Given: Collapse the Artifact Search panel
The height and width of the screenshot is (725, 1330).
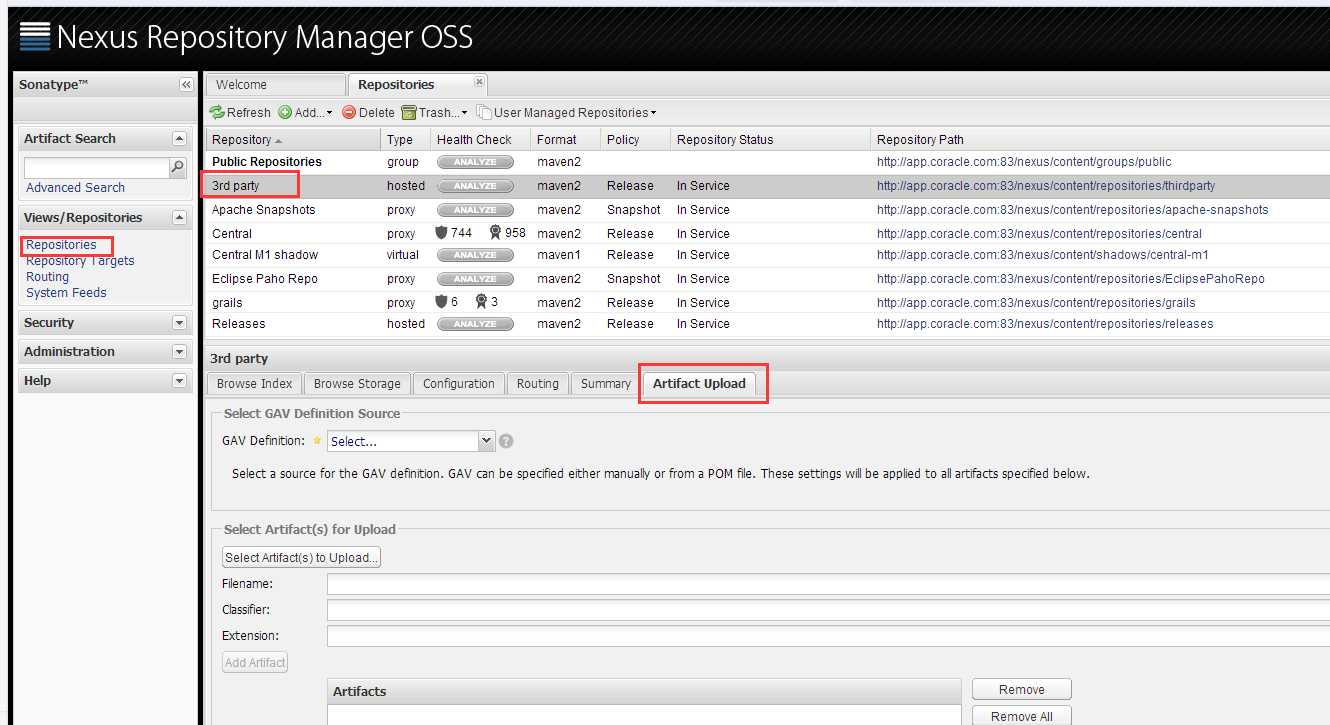Looking at the screenshot, I should 179,139.
